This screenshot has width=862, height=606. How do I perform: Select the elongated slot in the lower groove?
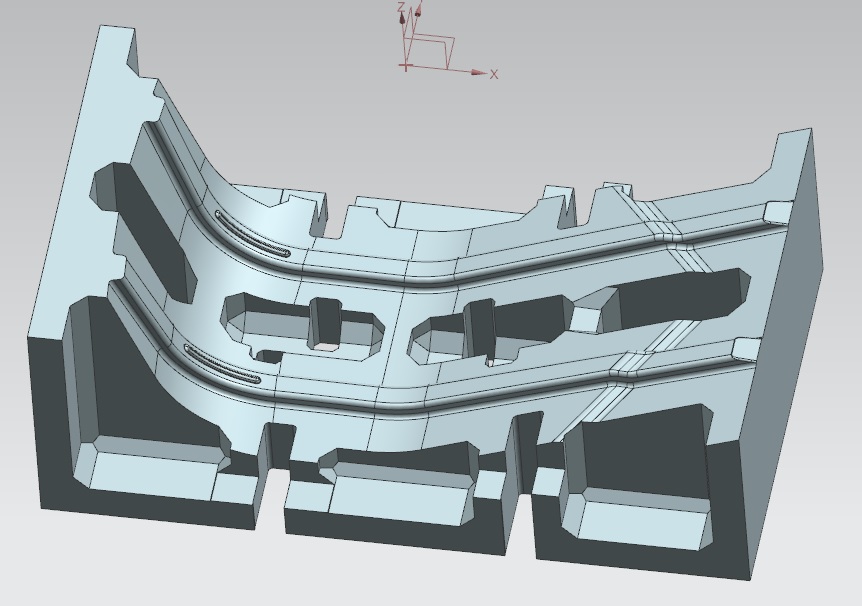point(222,364)
